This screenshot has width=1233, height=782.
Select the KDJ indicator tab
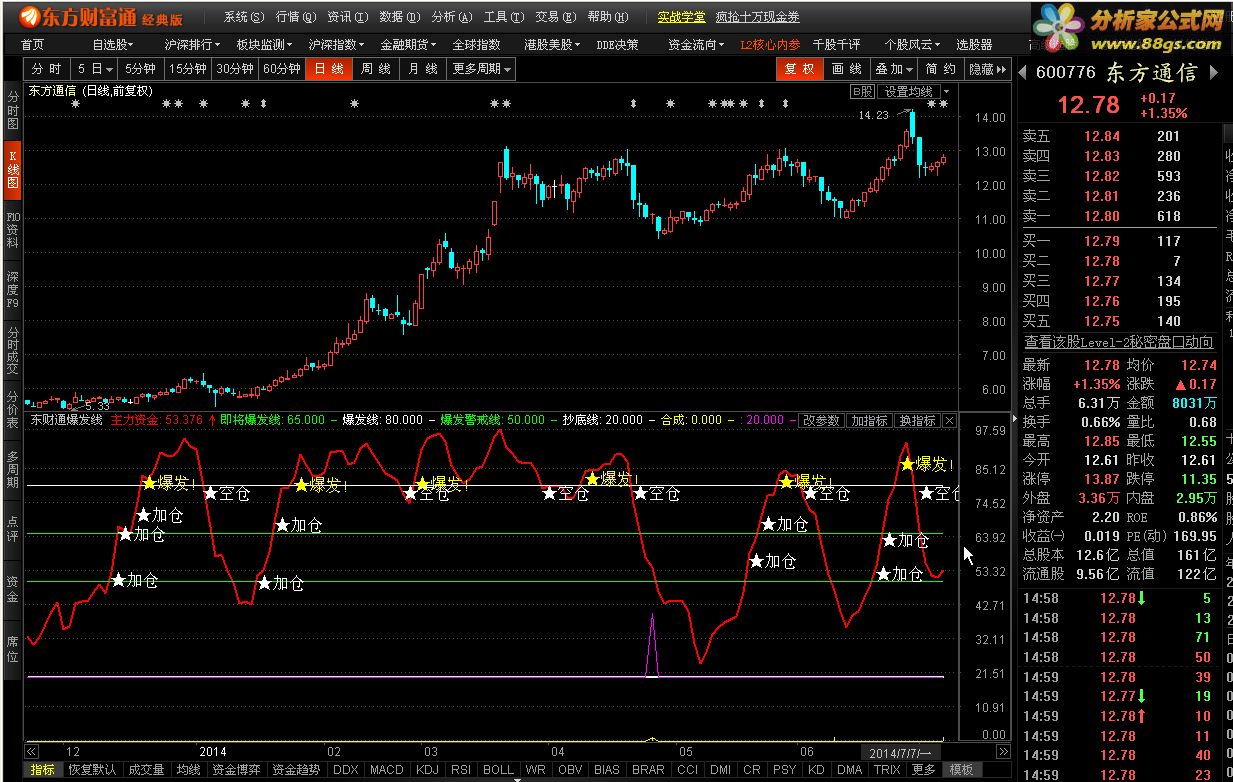point(427,770)
